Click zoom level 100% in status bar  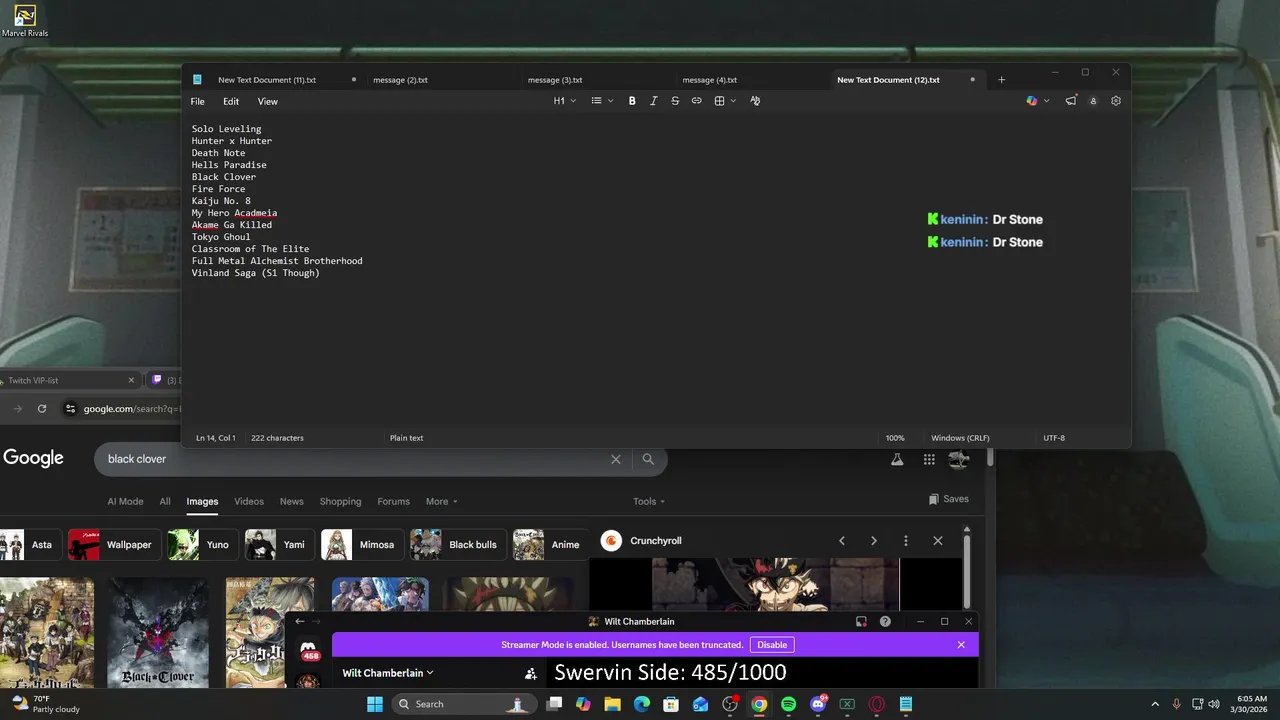(895, 438)
